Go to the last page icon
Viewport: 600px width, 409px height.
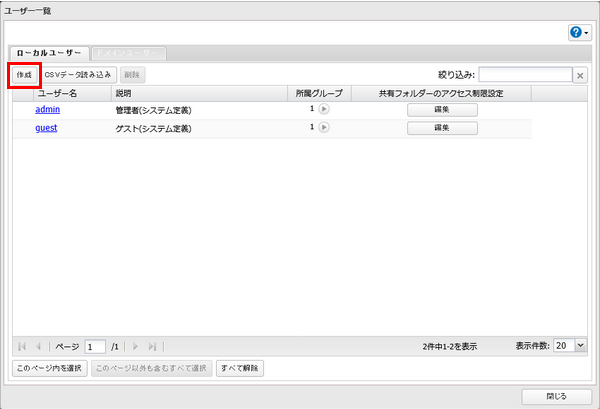(152, 347)
